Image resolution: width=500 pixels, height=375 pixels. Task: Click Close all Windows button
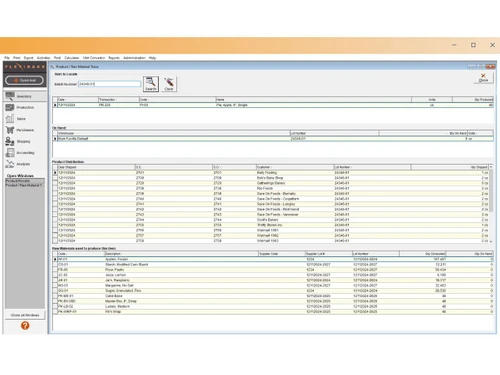coord(25,315)
